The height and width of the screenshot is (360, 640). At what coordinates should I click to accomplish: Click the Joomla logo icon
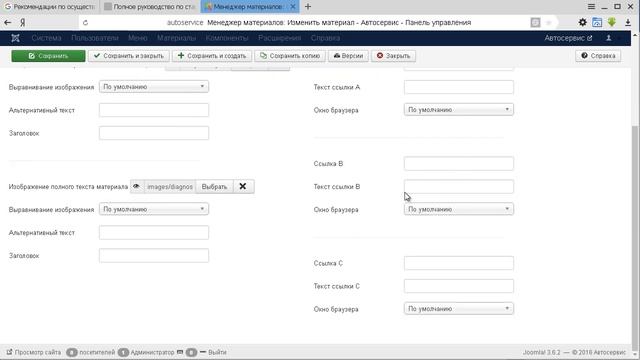click(16, 38)
